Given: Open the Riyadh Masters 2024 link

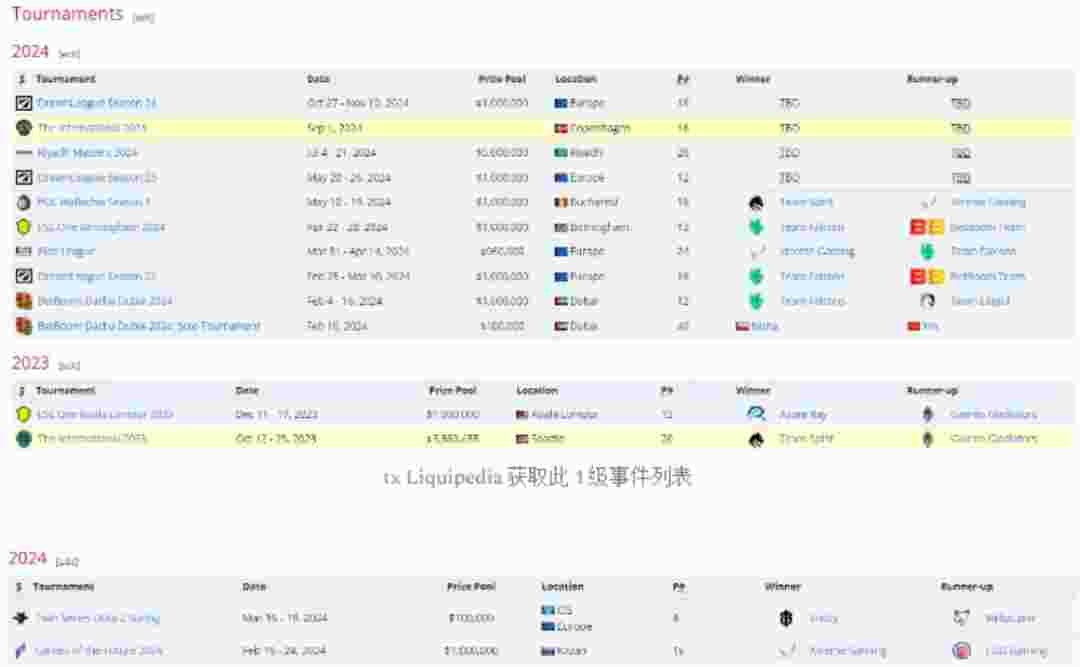Looking at the screenshot, I should [x=87, y=153].
